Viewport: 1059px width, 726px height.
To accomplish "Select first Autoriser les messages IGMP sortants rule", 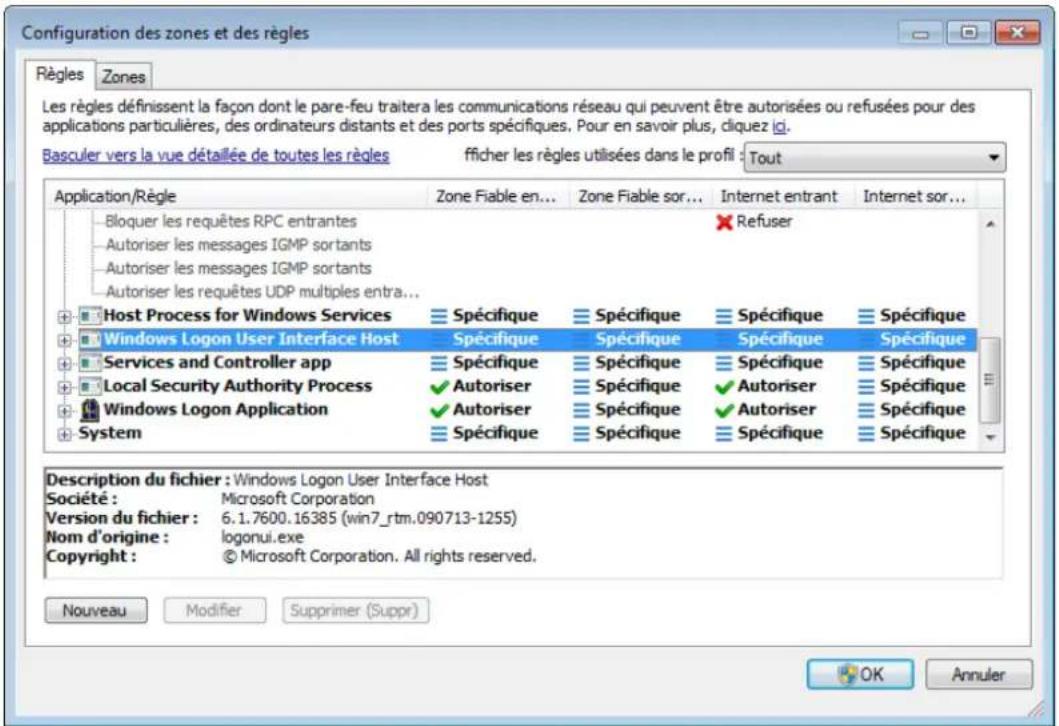I will pos(238,244).
